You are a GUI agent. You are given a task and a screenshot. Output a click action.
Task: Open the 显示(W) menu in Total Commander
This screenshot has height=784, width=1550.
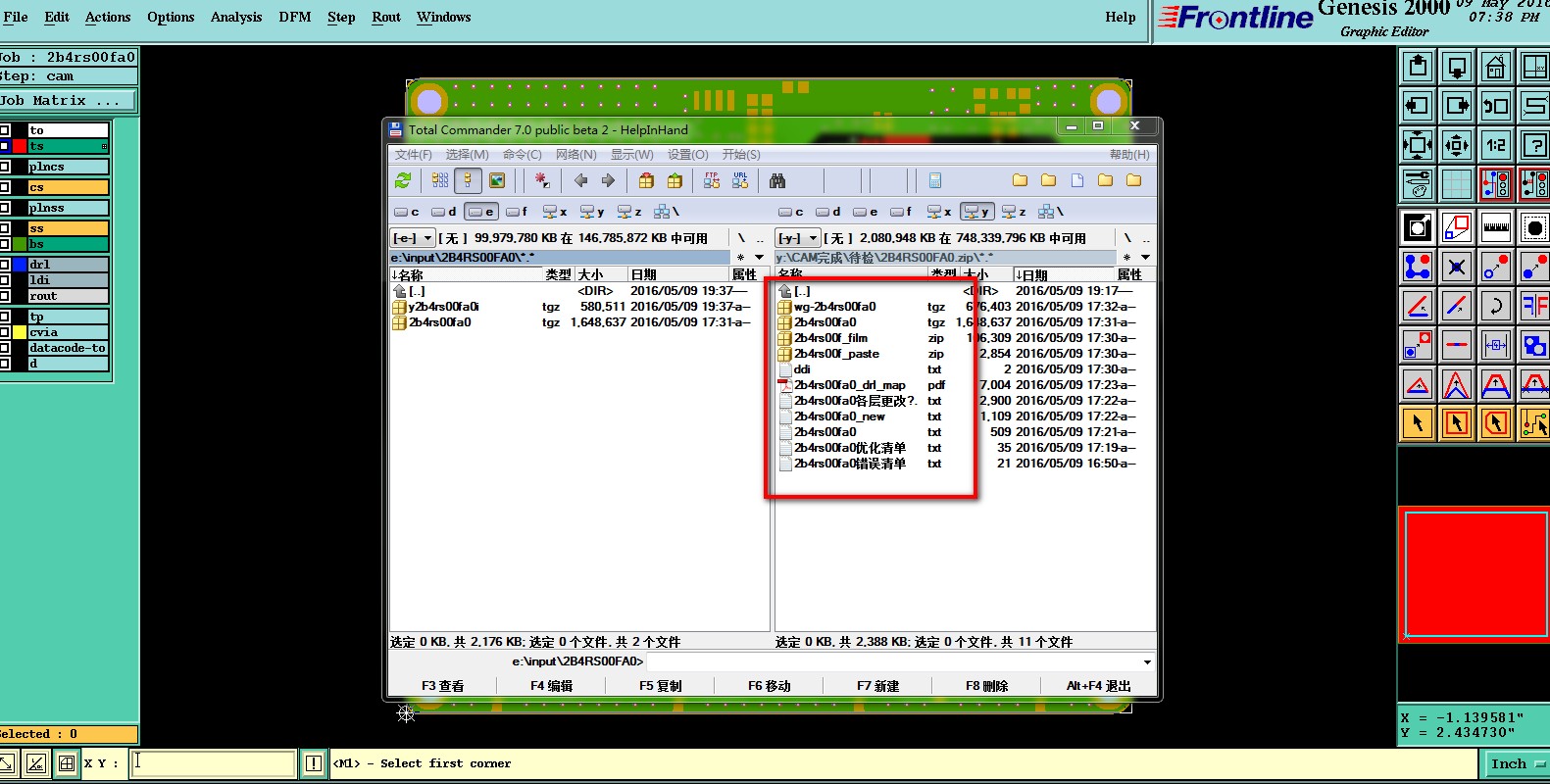click(632, 155)
